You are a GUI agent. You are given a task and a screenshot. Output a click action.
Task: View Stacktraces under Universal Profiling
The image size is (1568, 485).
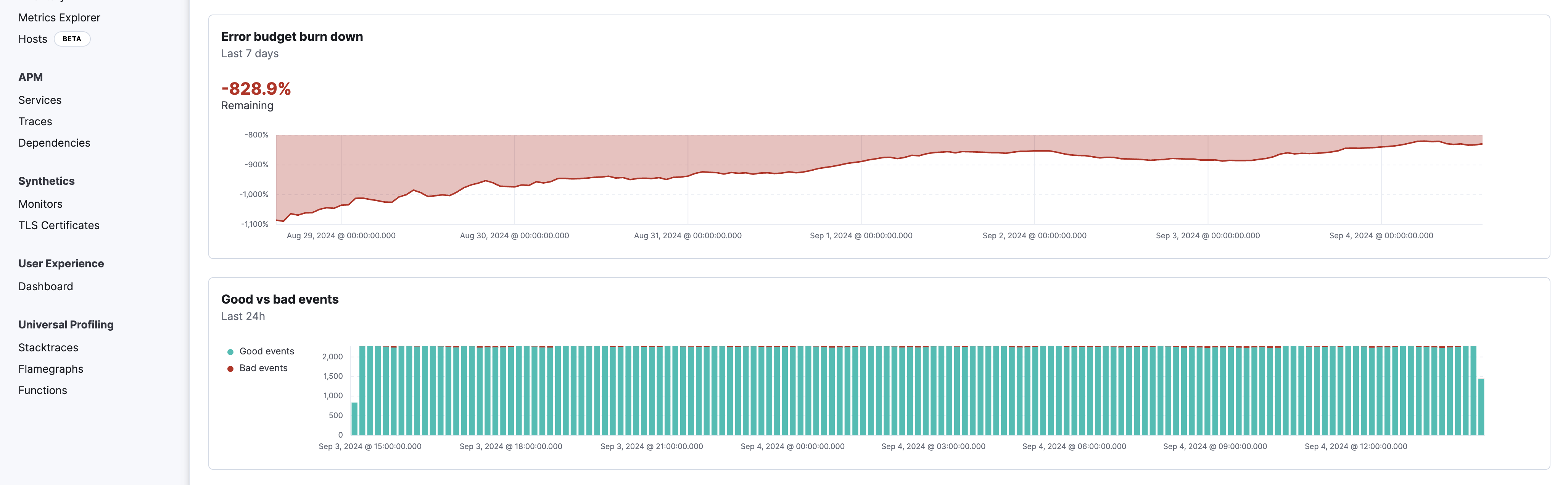click(48, 347)
